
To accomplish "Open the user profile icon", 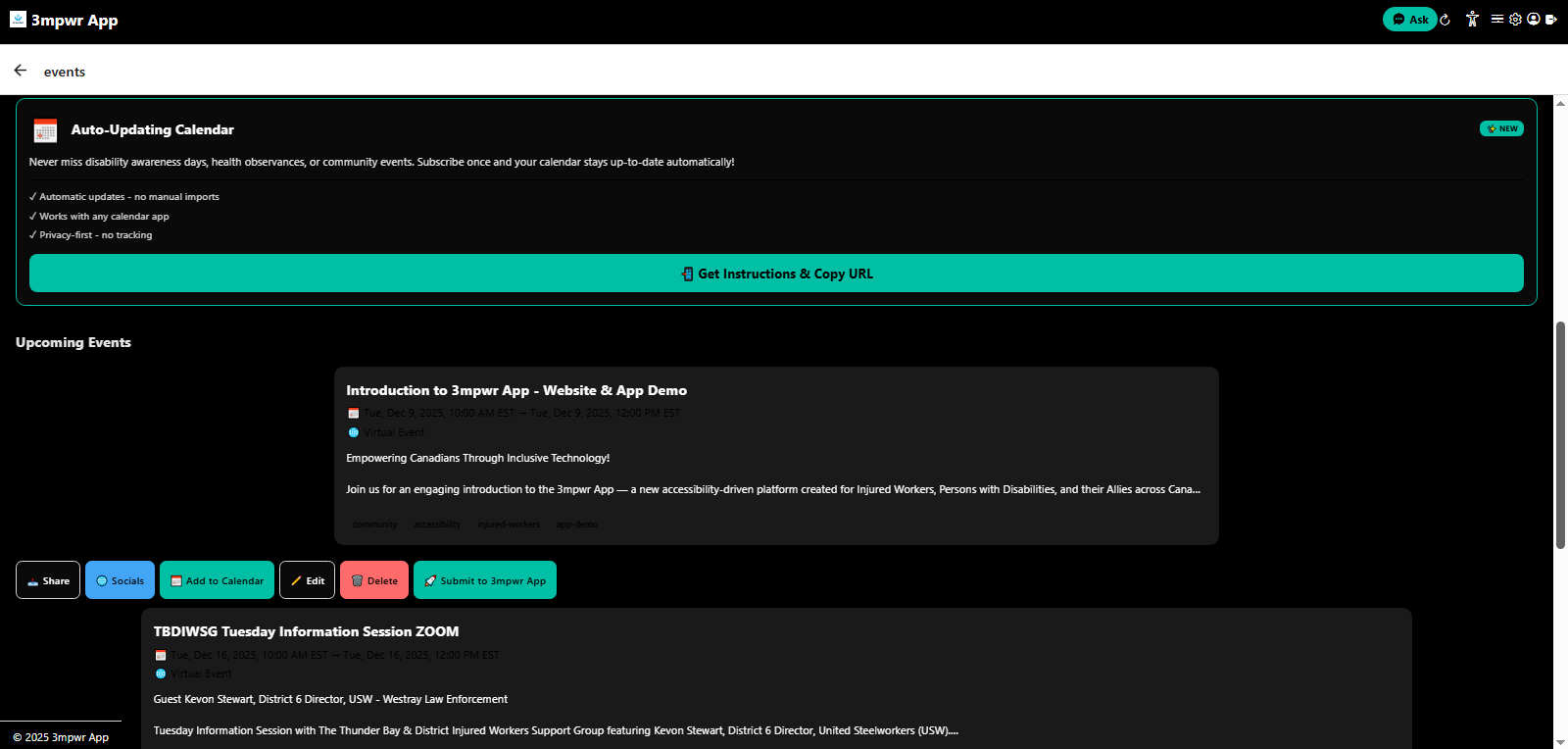I will [1534, 20].
